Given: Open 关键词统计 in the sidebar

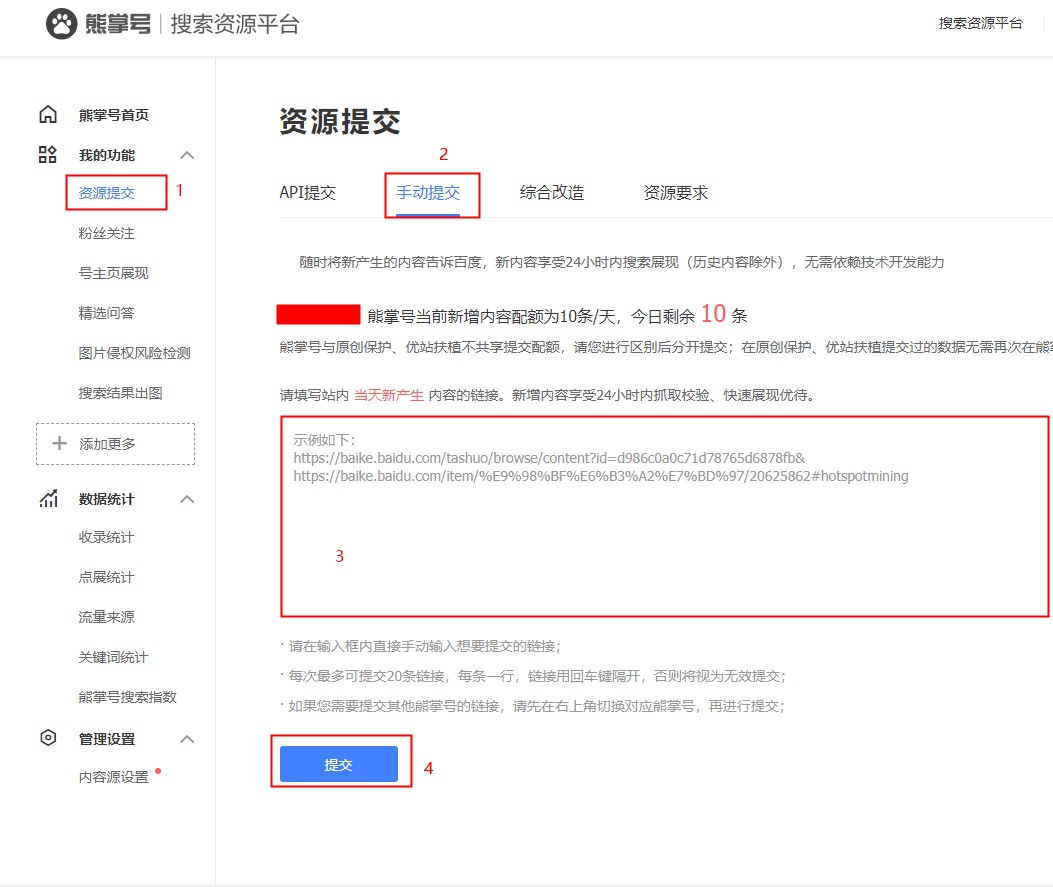Looking at the screenshot, I should [113, 657].
